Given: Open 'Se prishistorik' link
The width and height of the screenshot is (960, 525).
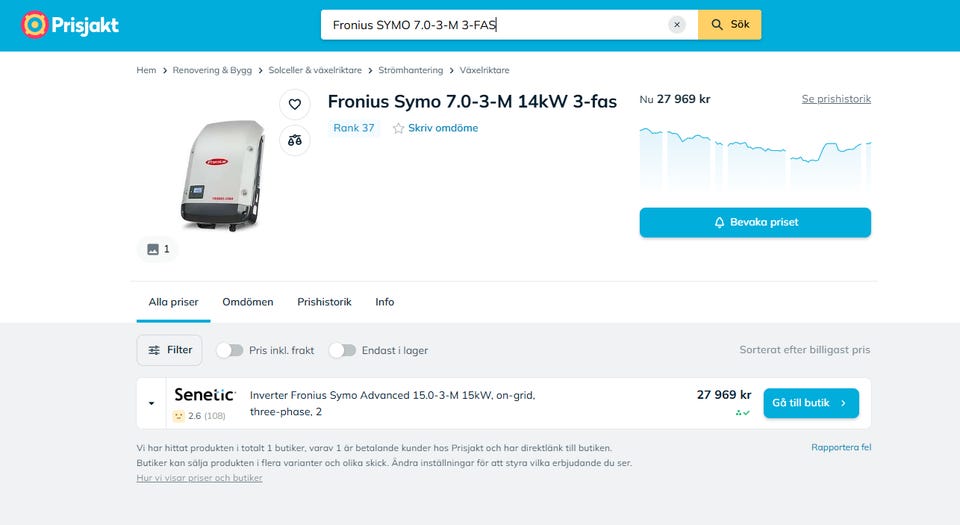Looking at the screenshot, I should [x=836, y=99].
